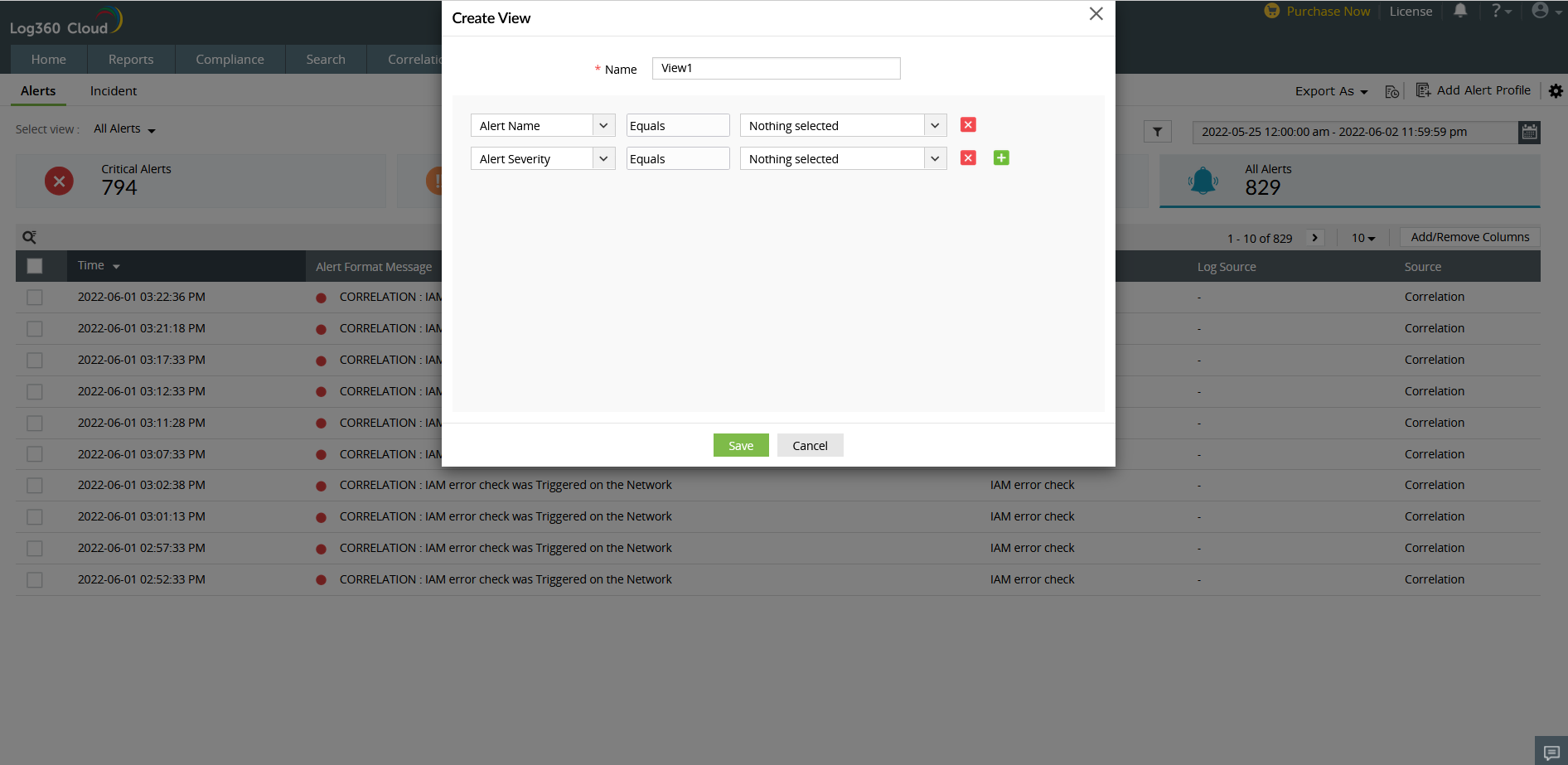1568x765 pixels.
Task: Go to the Home tab
Action: 49,60
